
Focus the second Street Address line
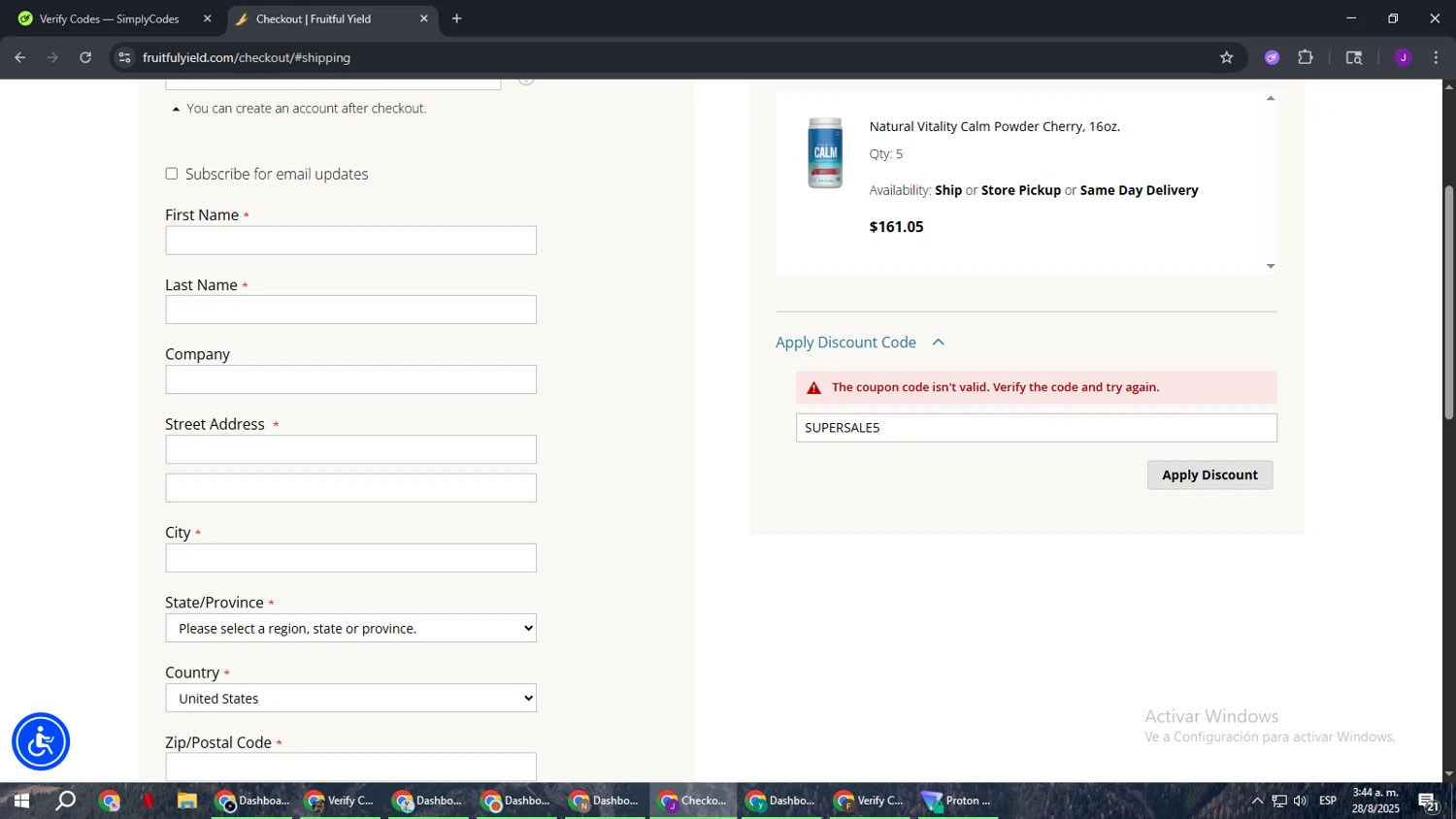click(x=350, y=488)
